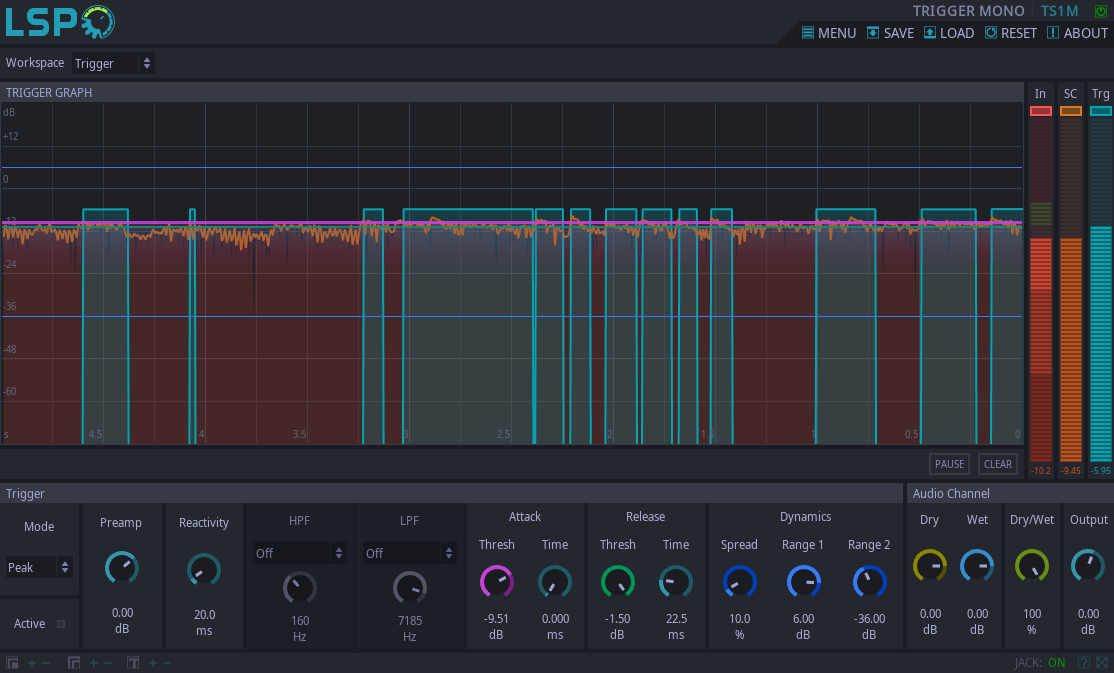Click the Release Time knob
Screen dimensions: 1114x673
point(676,581)
